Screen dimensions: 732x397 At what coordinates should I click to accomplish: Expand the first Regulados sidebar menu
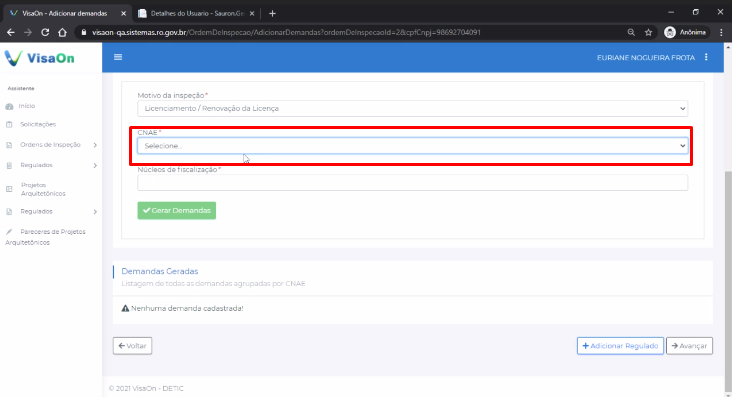pyautogui.click(x=50, y=165)
